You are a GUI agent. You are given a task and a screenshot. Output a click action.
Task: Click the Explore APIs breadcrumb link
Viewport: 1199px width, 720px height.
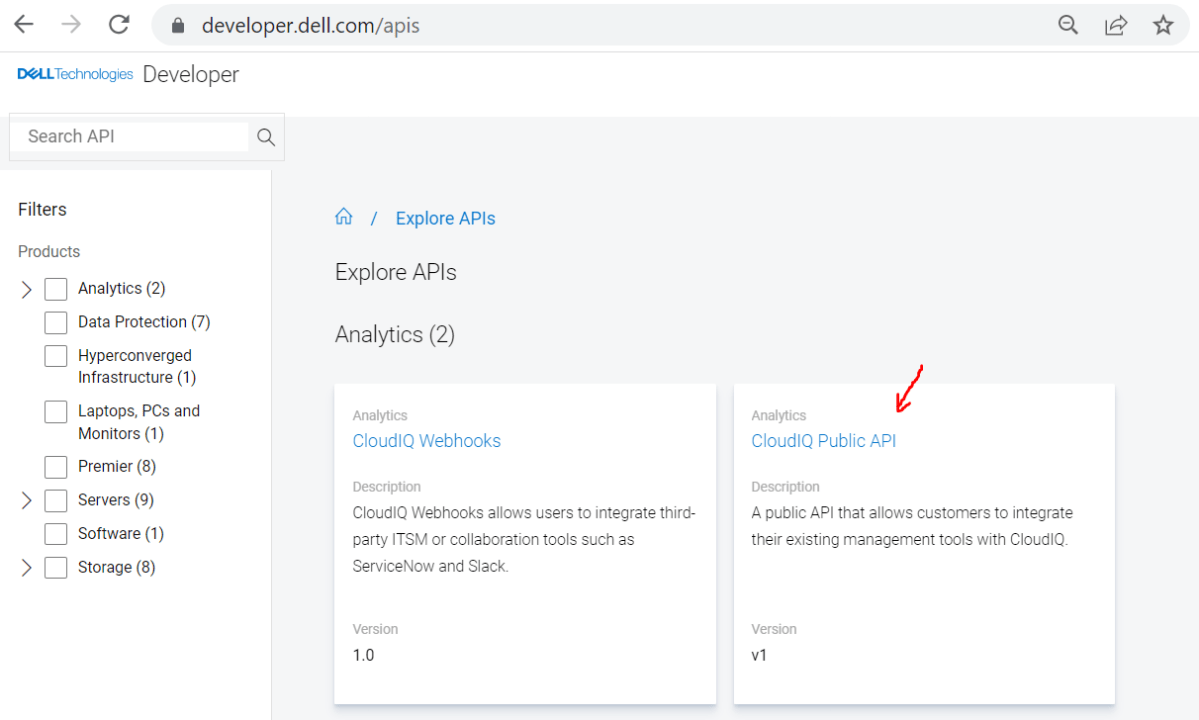tap(445, 218)
